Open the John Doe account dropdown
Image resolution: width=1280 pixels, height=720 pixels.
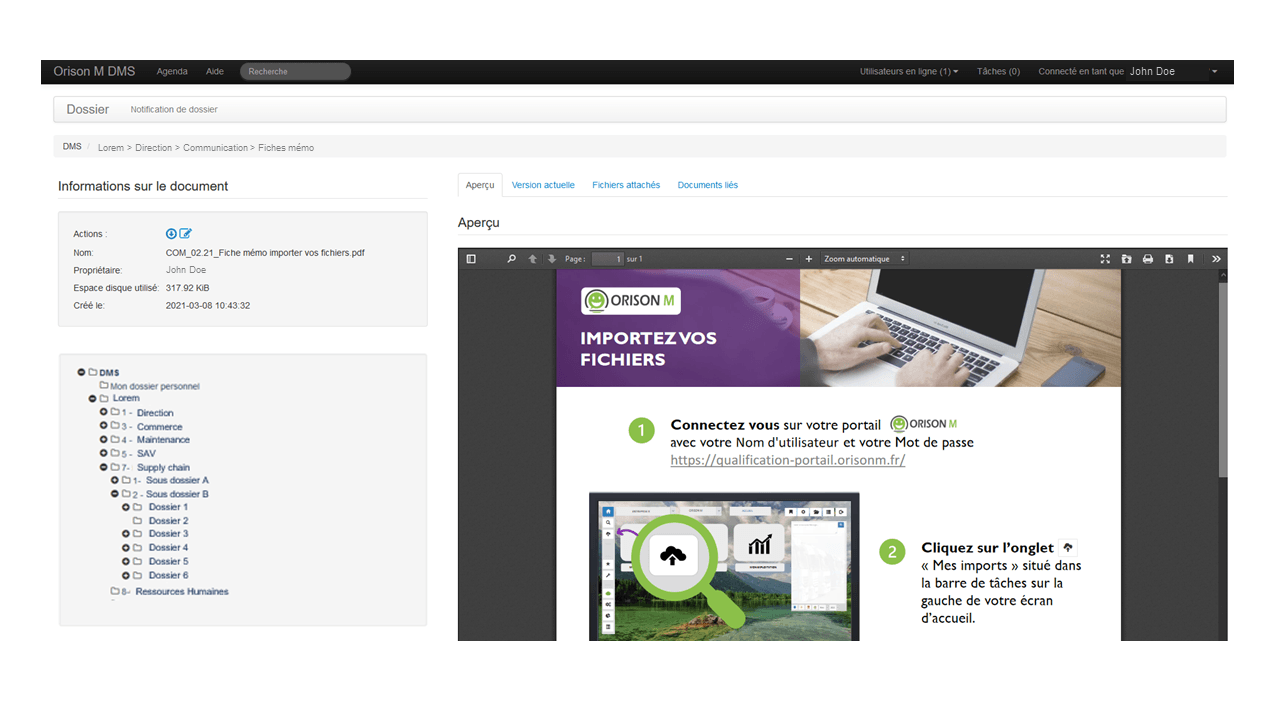[1173, 72]
